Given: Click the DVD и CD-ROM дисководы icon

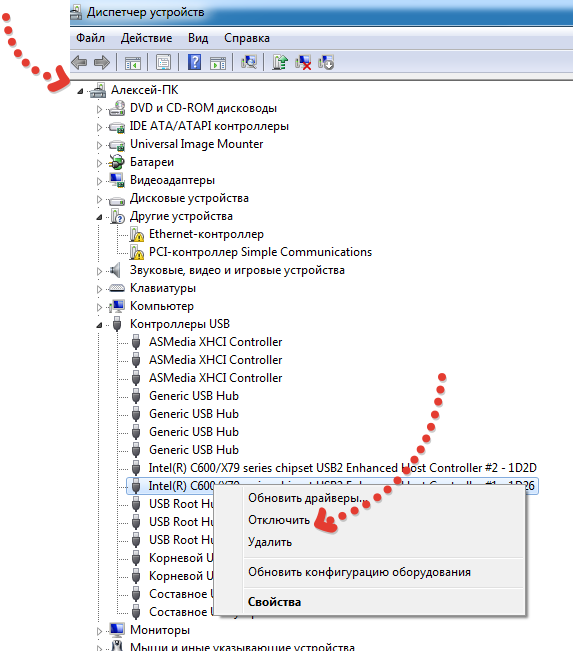Looking at the screenshot, I should (117, 108).
